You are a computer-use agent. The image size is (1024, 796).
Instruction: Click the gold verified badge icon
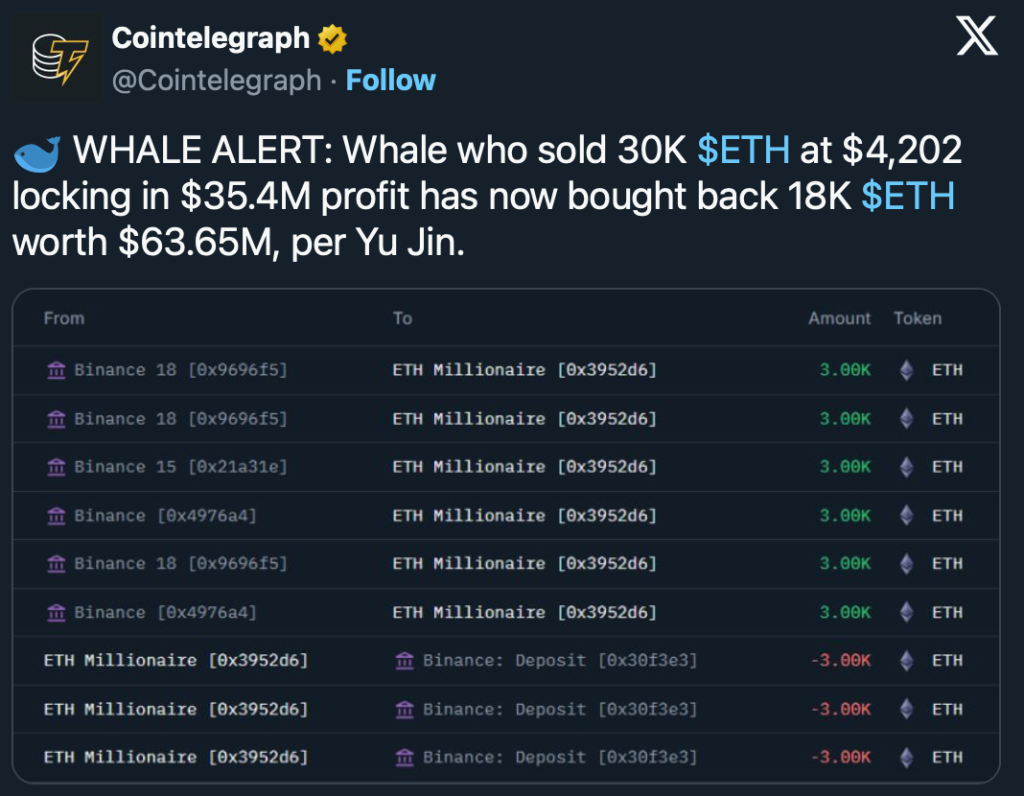(333, 39)
